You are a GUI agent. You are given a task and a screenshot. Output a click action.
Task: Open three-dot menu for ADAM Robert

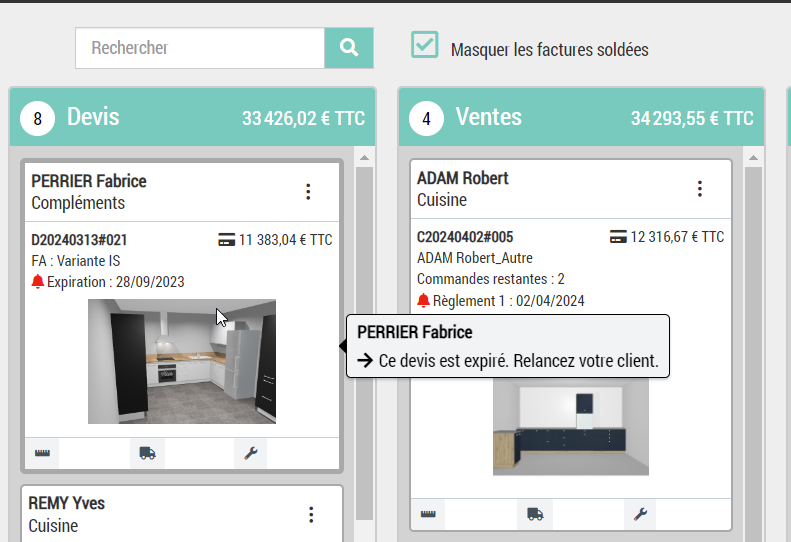pos(700,189)
